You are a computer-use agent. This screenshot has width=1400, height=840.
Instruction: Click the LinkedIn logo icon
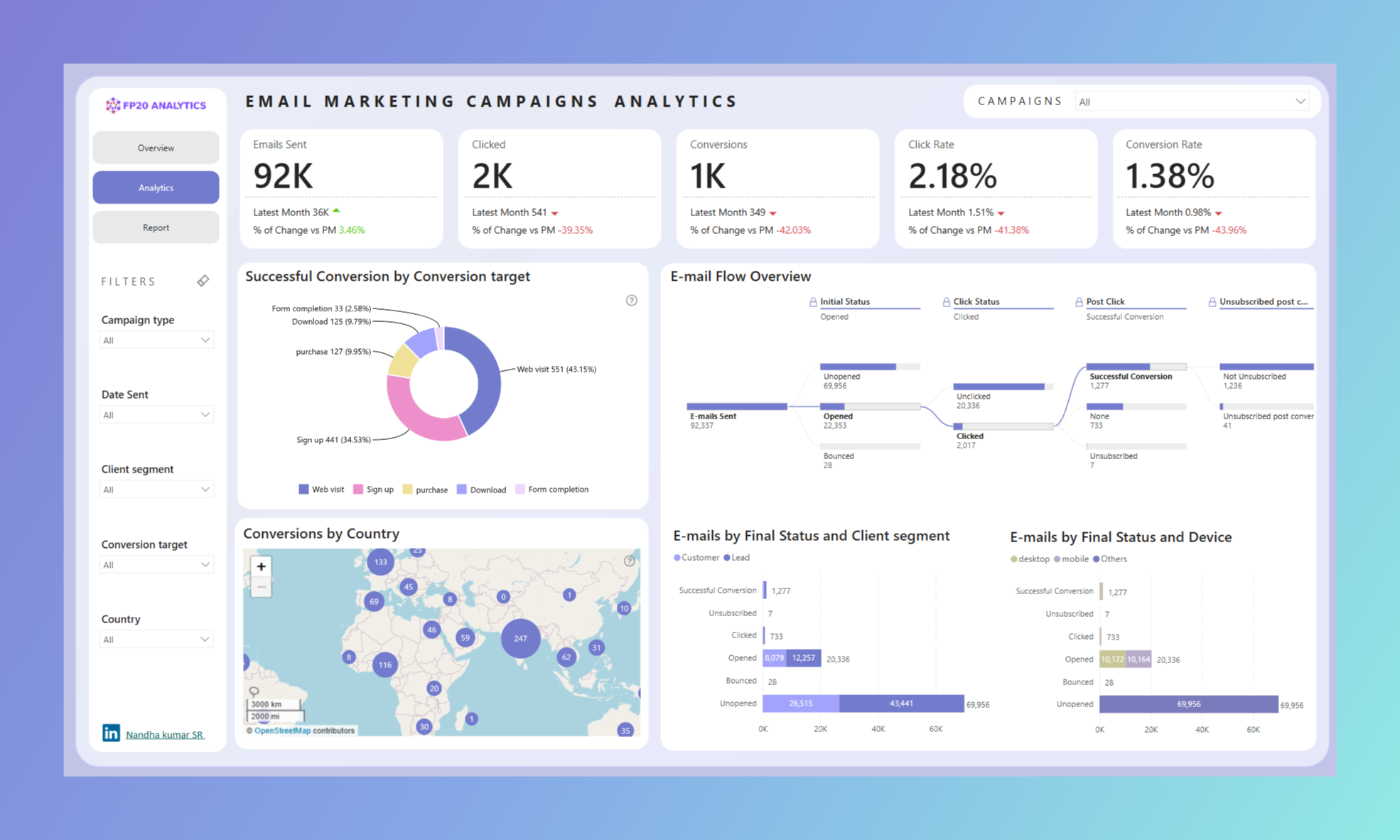coord(111,733)
